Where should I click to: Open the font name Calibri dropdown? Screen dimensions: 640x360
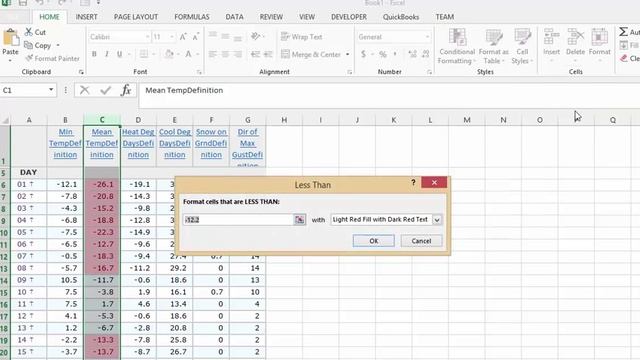[x=147, y=37]
